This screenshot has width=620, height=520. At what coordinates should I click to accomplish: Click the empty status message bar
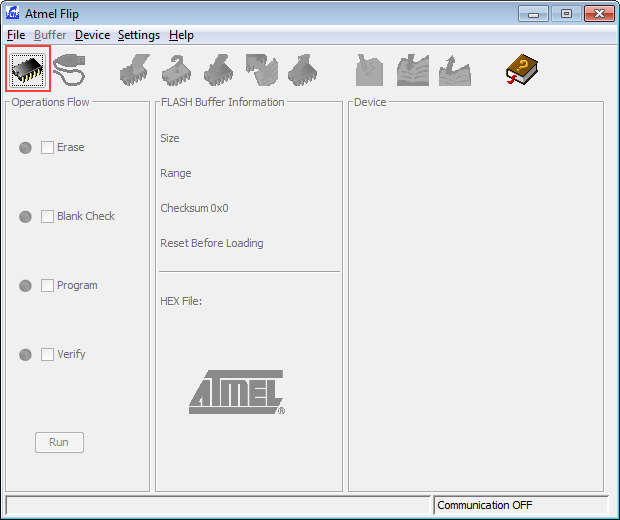click(218, 505)
